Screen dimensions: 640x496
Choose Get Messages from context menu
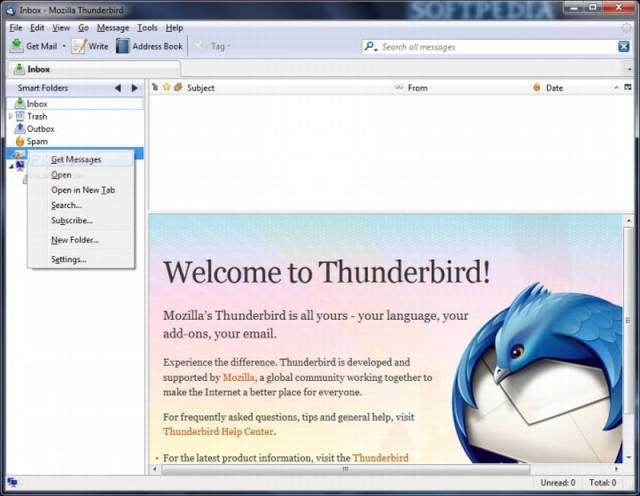(x=76, y=159)
